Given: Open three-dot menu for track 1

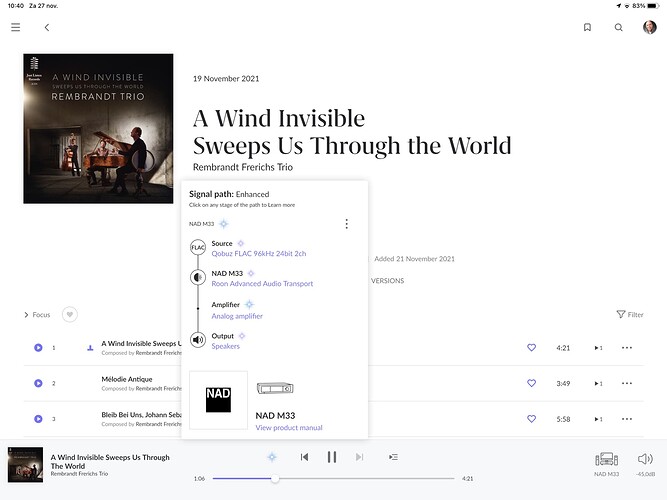Looking at the screenshot, I should pyautogui.click(x=627, y=348).
